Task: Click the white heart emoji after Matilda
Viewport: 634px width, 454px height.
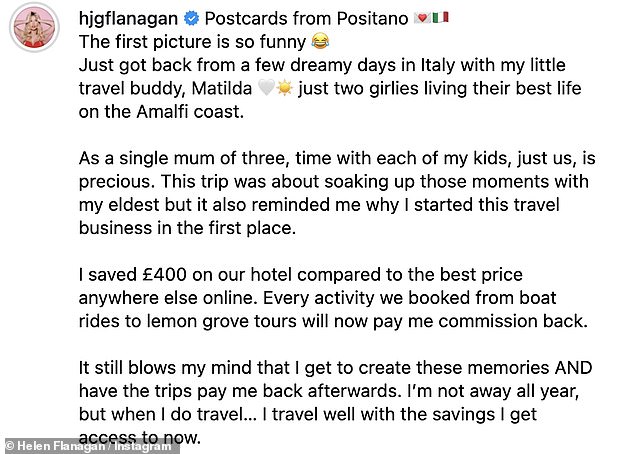Action: 266,88
